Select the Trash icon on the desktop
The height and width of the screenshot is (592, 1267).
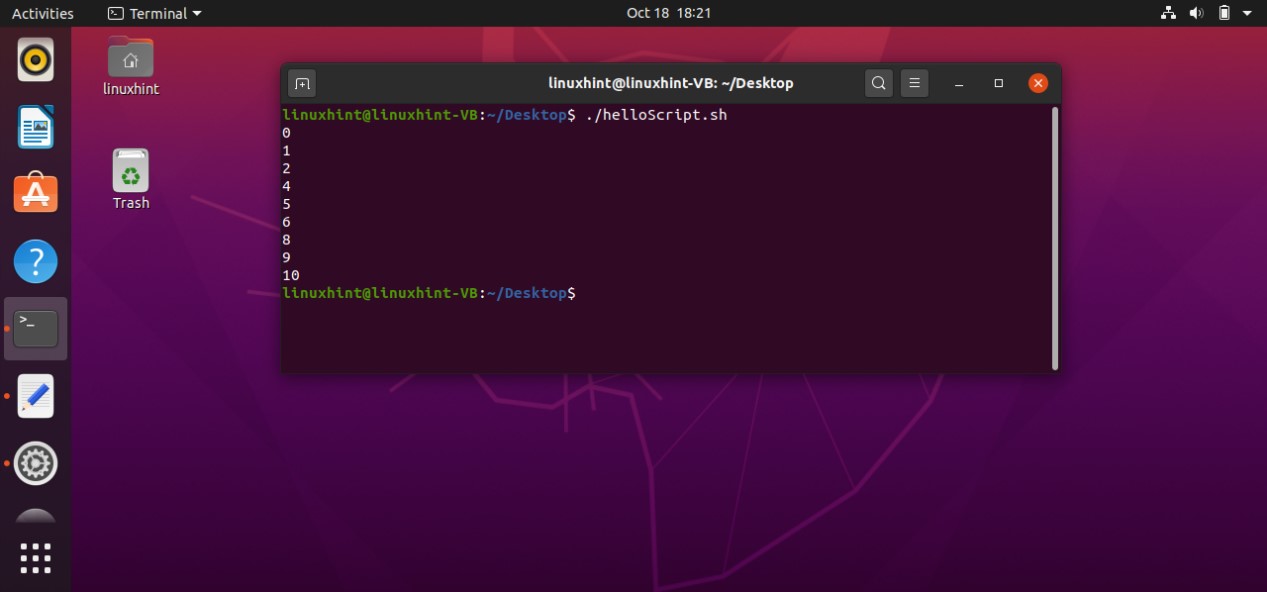tap(131, 180)
